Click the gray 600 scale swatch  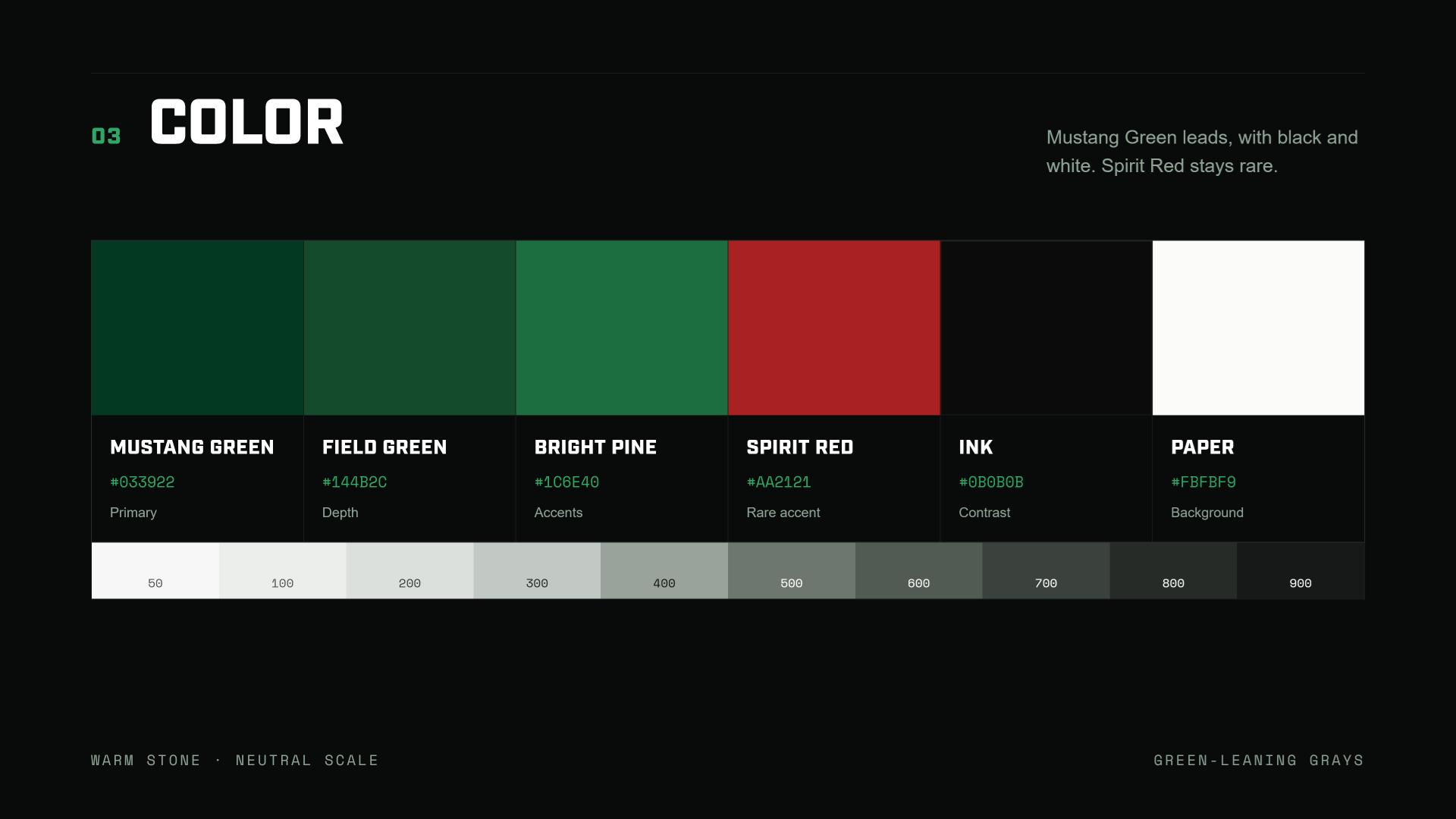919,570
